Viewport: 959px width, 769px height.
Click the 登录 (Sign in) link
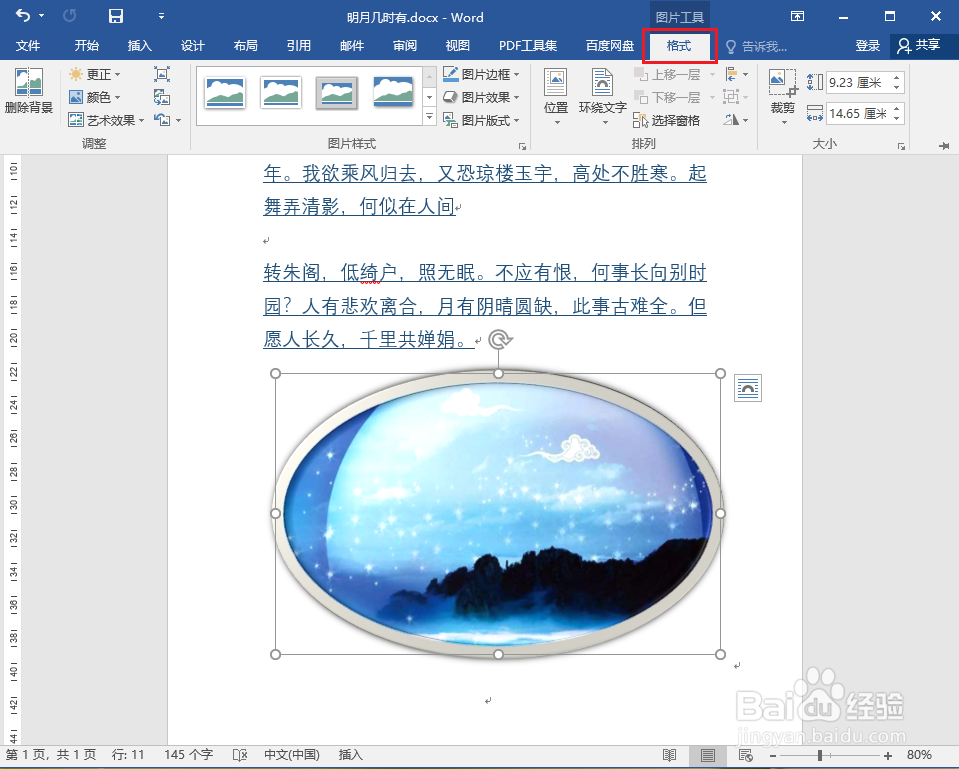pyautogui.click(x=866, y=45)
